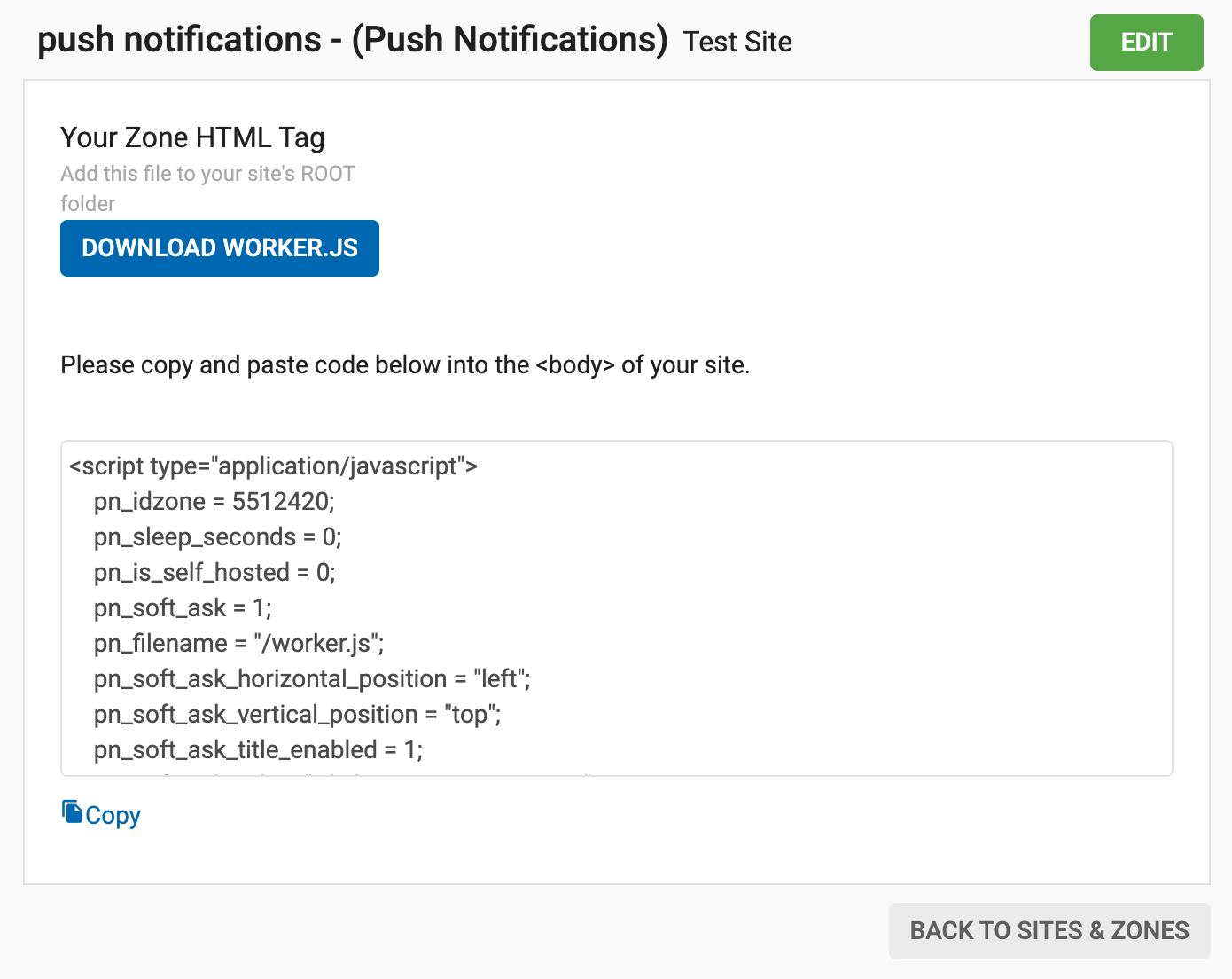Click the blank area inside the code box

842,603
